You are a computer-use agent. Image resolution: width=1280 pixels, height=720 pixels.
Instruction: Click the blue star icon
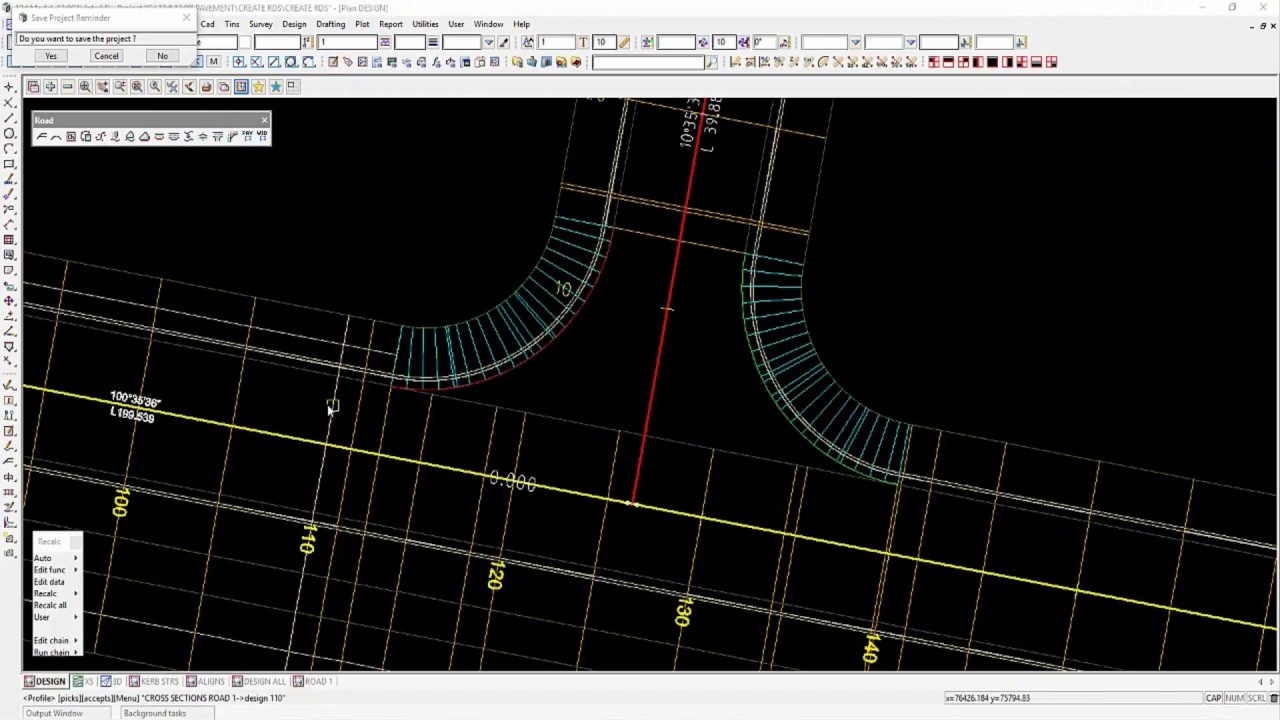coord(275,87)
